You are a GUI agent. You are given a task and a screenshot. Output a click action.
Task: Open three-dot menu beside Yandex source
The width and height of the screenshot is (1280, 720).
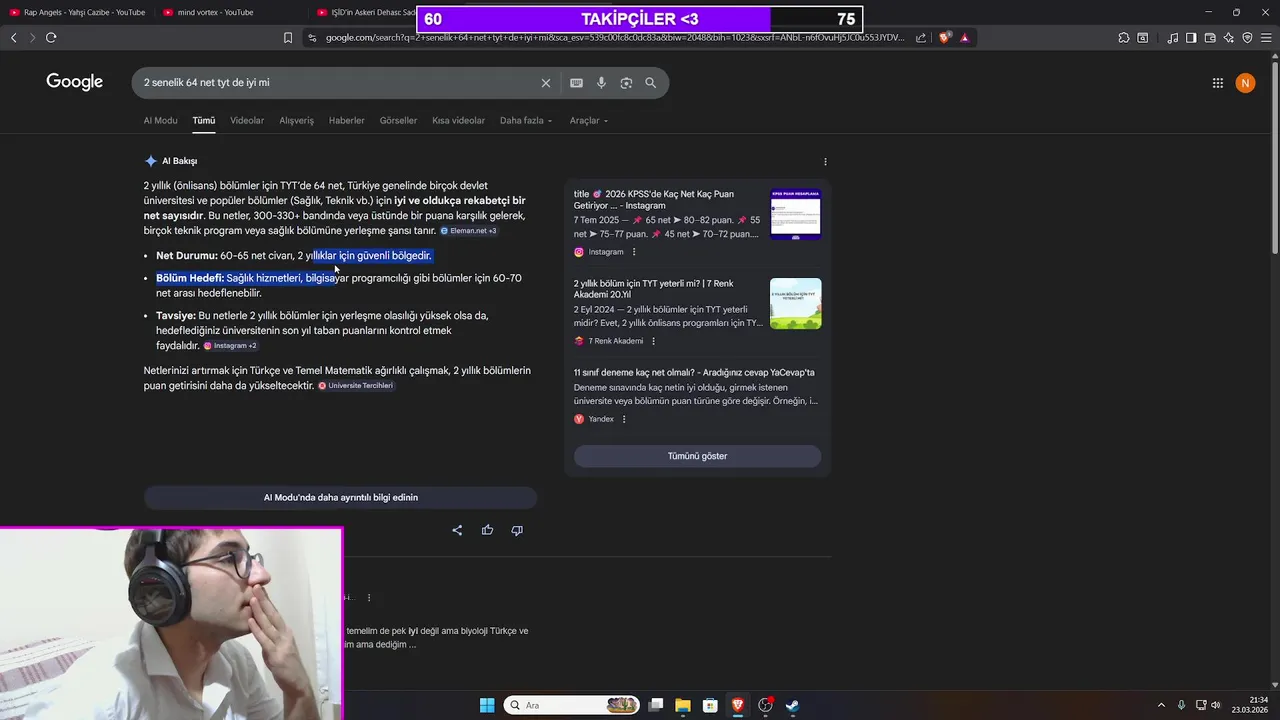point(624,419)
